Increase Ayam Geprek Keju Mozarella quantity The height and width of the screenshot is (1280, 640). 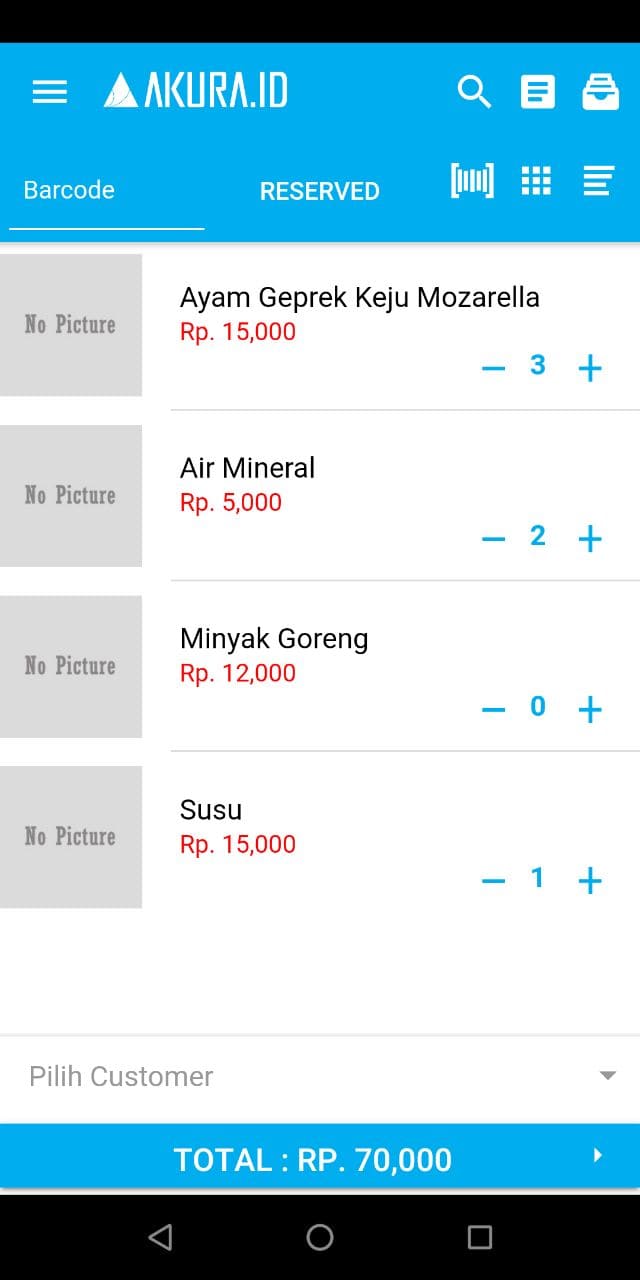[590, 368]
